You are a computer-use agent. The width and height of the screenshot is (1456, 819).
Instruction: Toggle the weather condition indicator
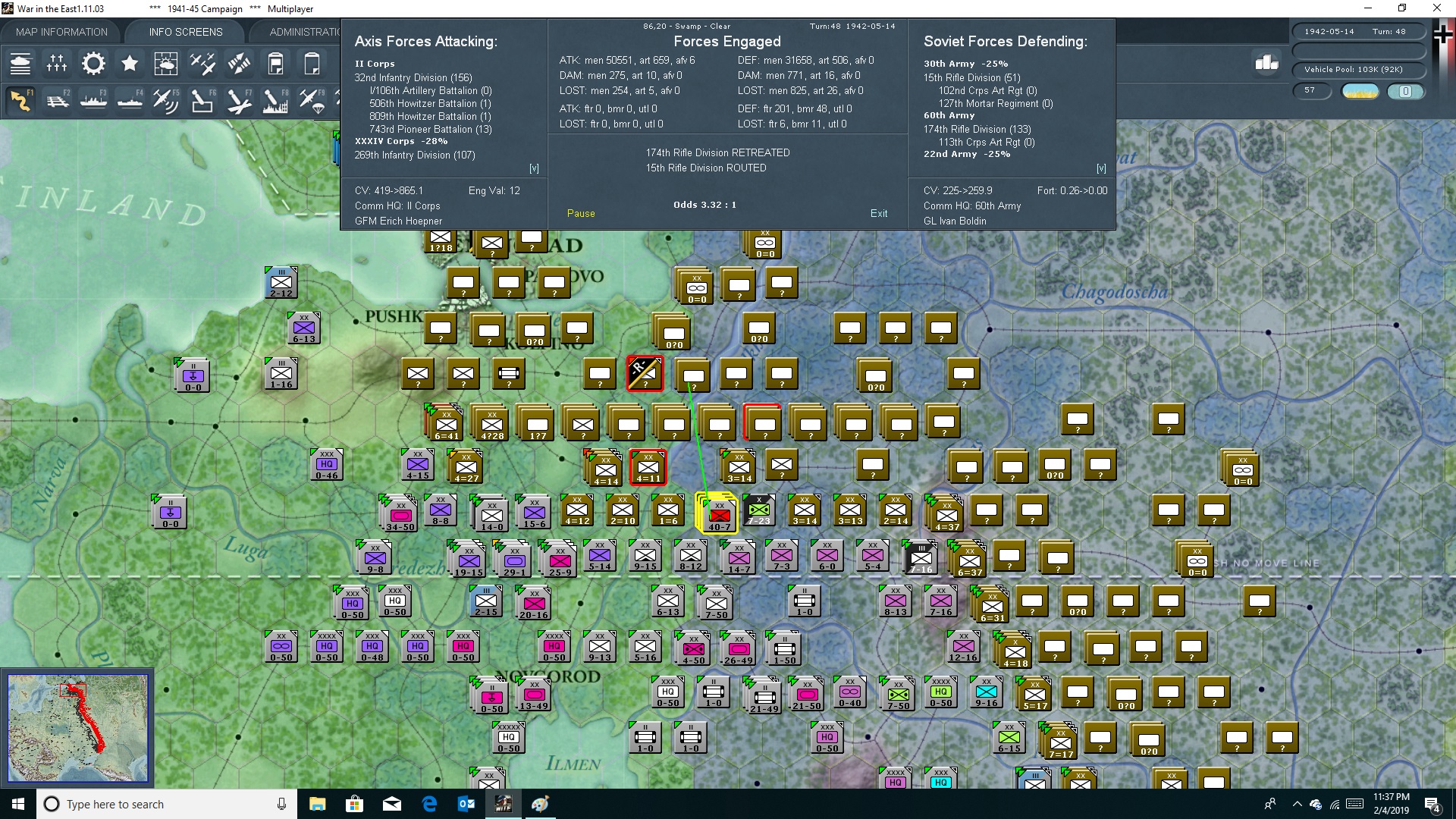(1360, 91)
